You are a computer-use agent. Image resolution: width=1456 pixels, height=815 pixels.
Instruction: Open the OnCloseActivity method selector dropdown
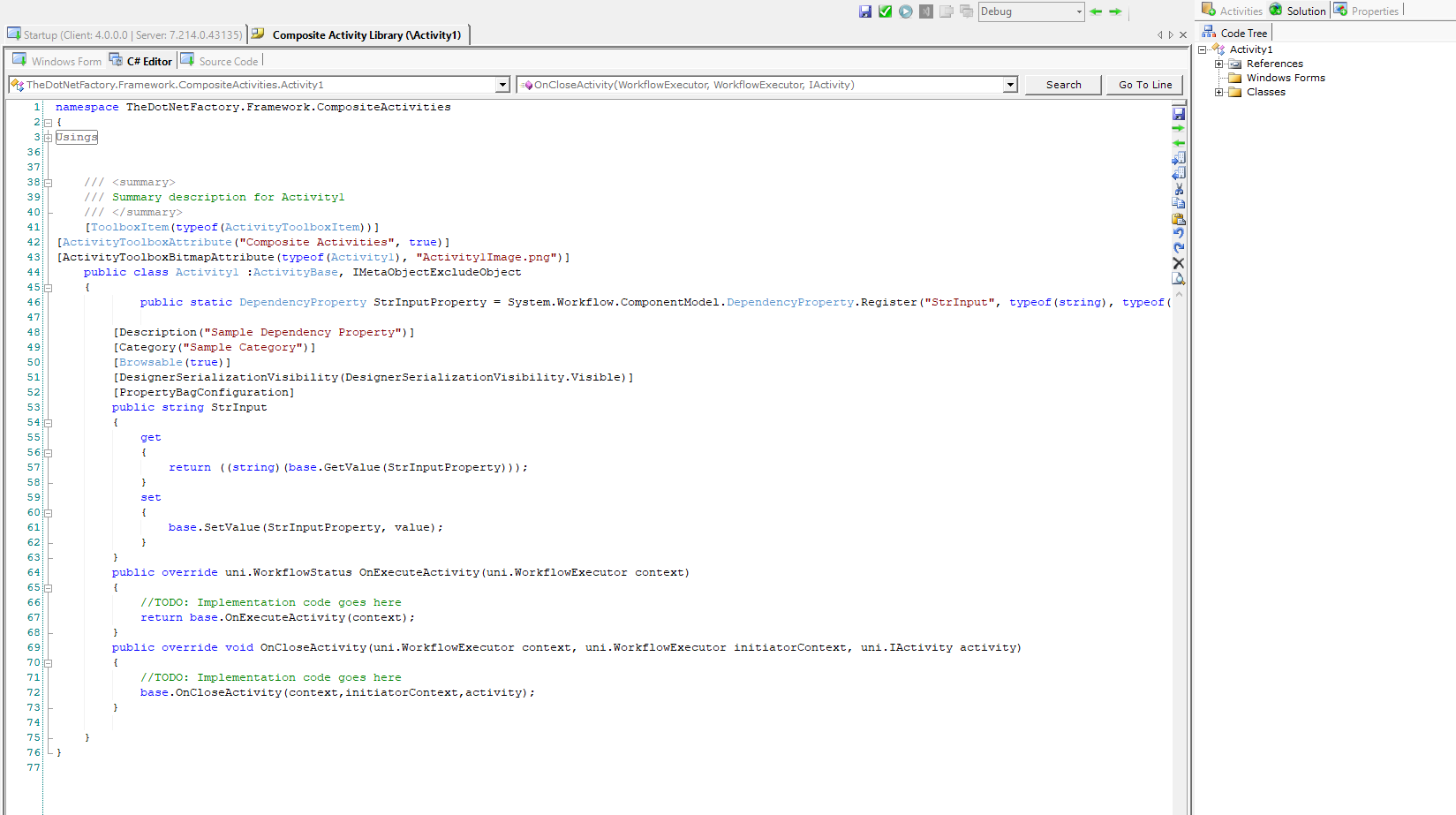(x=1010, y=85)
